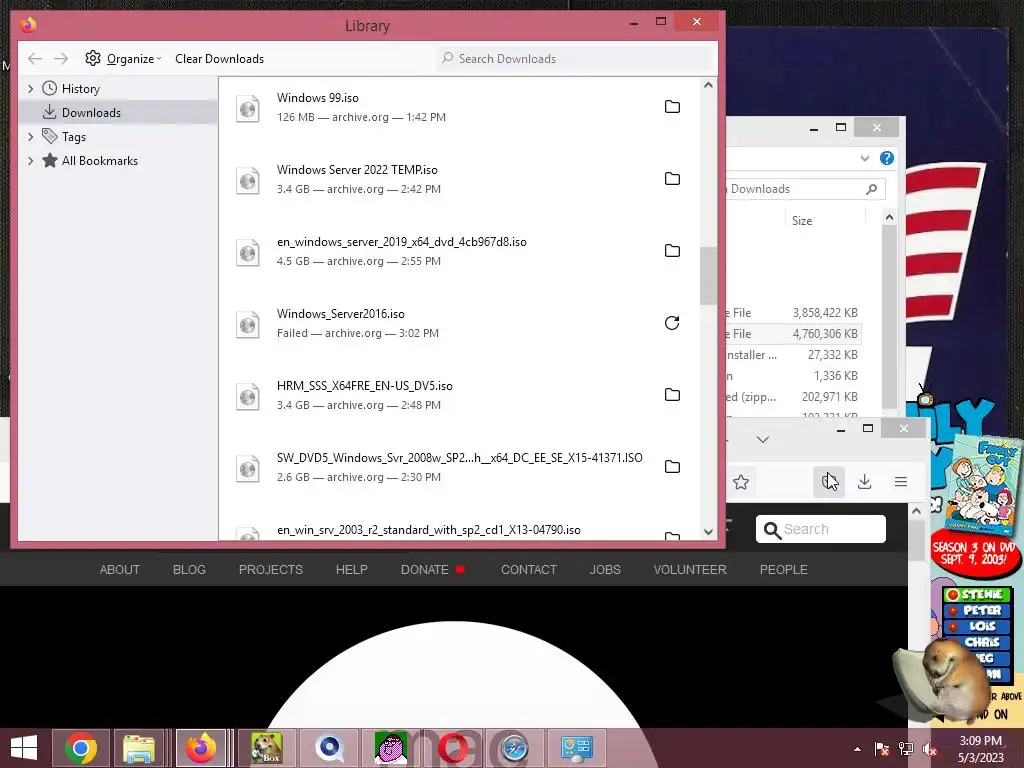Open the PROJECTS link

270,569
